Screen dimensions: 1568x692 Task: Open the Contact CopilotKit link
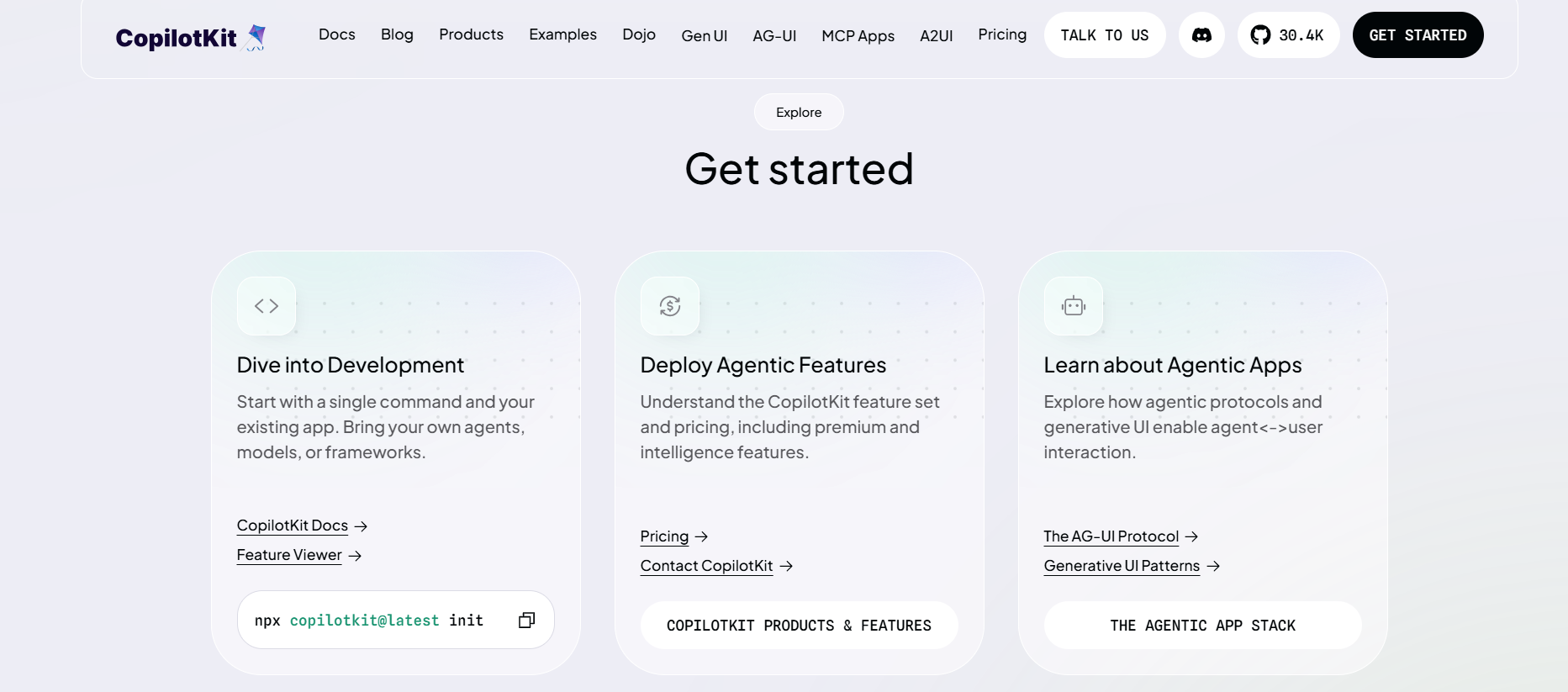tap(706, 566)
